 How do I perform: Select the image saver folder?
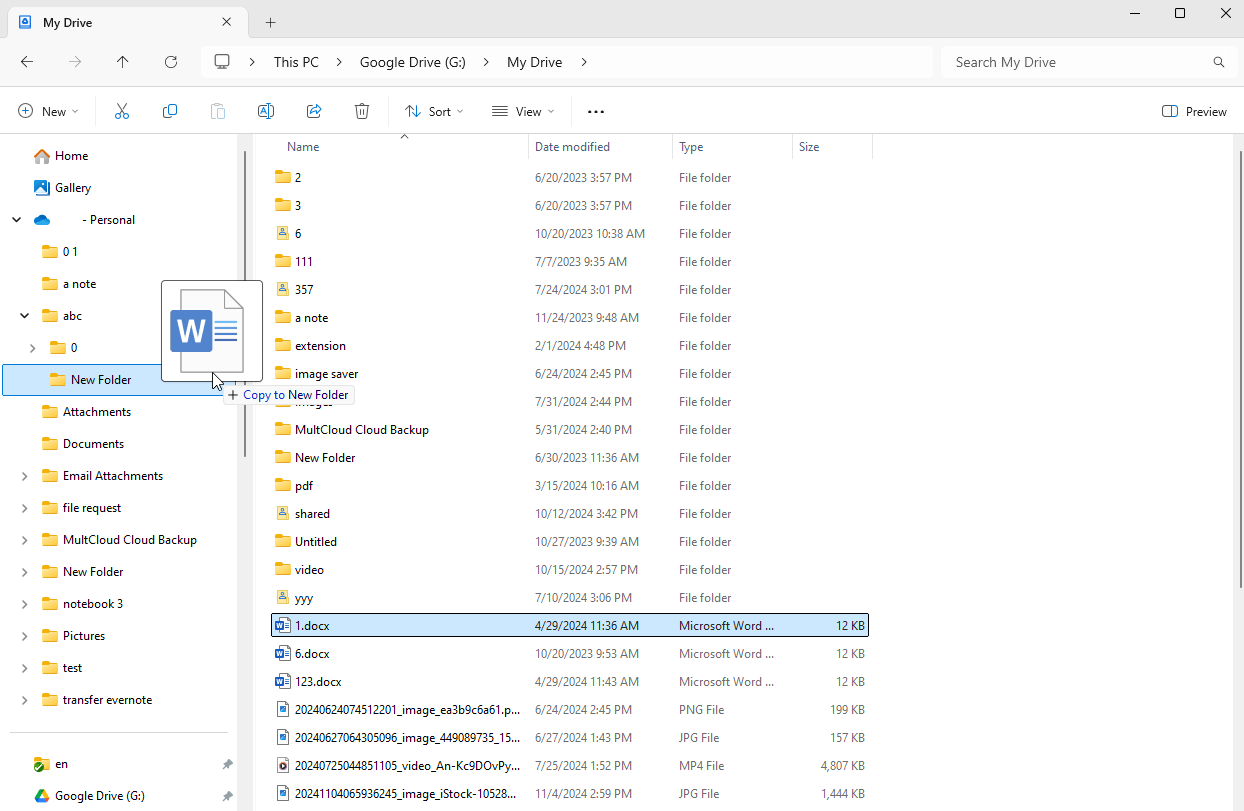pyautogui.click(x=570, y=374)
